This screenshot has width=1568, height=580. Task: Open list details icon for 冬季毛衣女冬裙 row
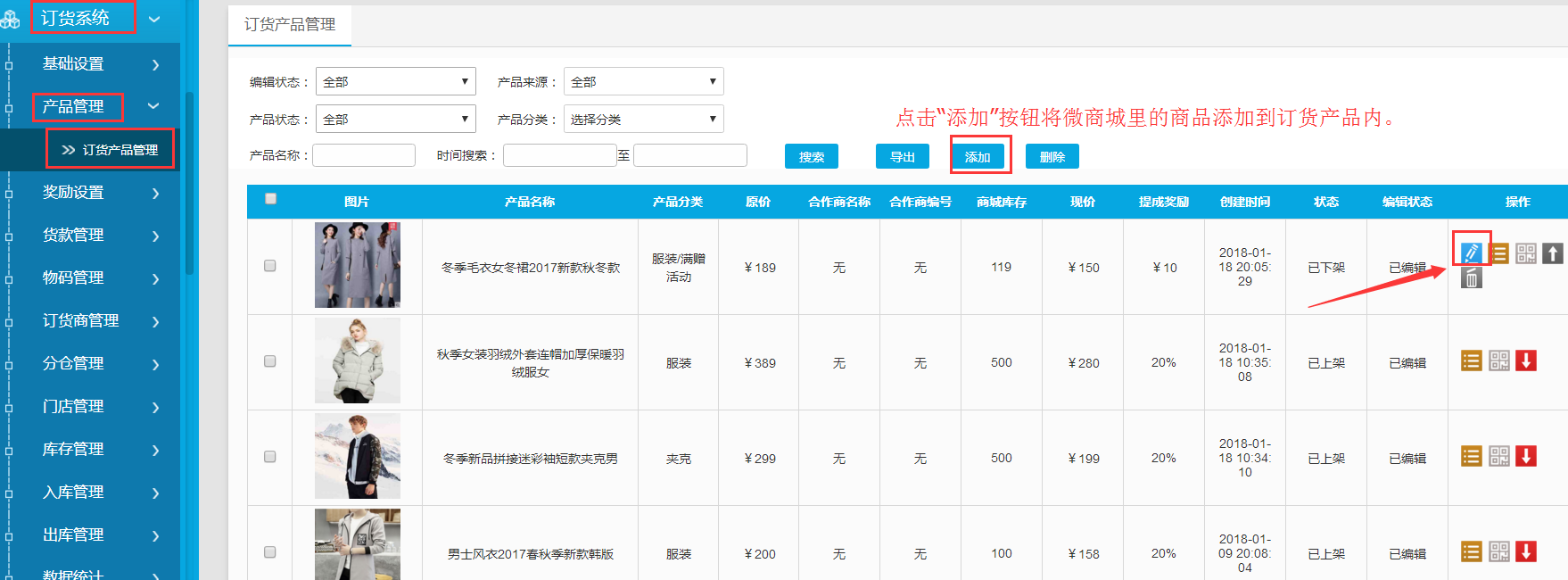[1499, 253]
